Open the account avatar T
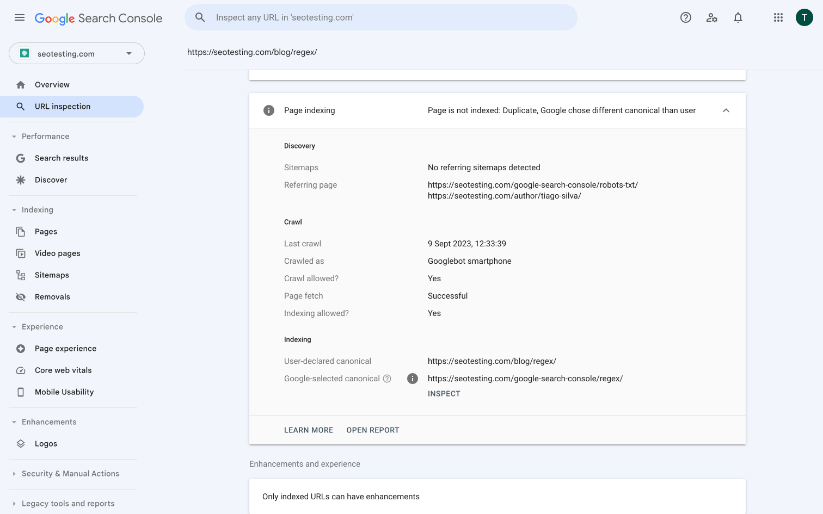Screen dimensions: 823x514 804,18
